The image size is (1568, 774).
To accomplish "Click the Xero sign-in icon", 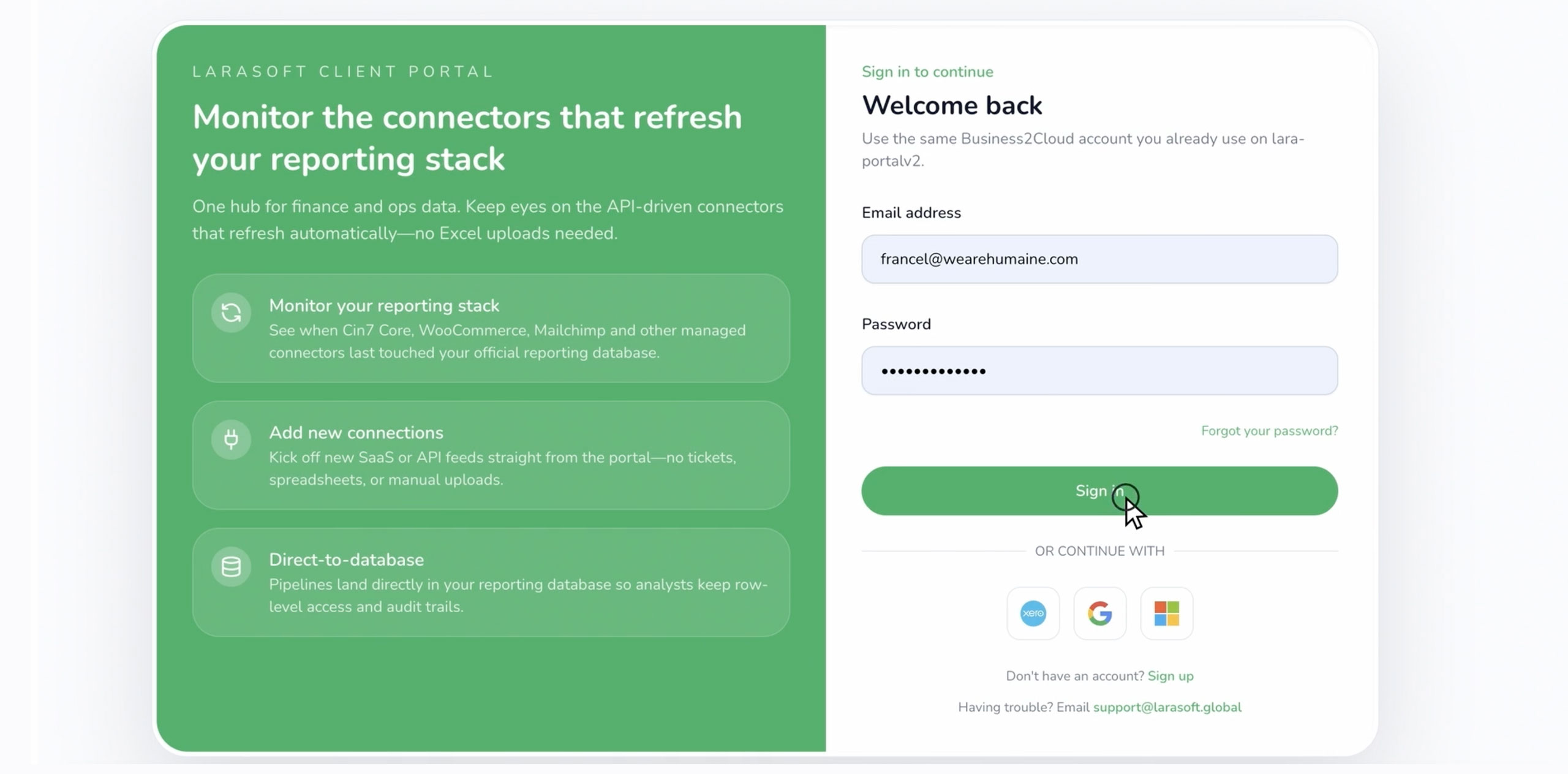I will tap(1033, 613).
